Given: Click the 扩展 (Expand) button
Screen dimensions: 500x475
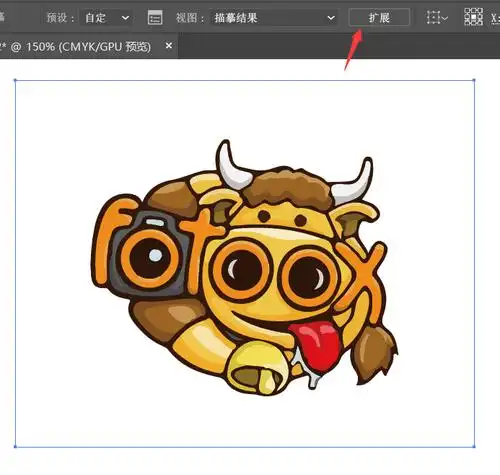Looking at the screenshot, I should click(379, 17).
